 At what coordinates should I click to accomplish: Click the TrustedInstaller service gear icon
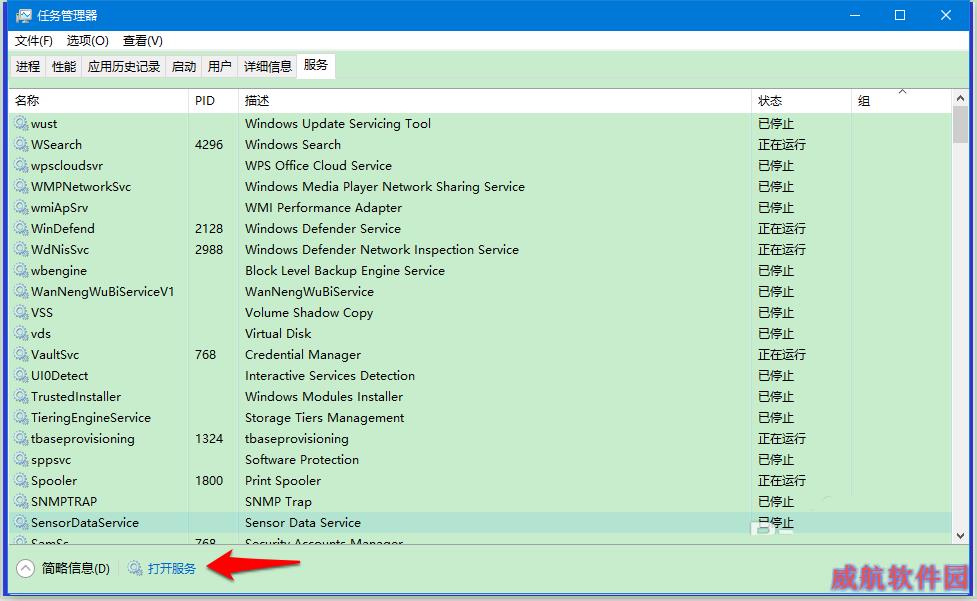[21, 397]
